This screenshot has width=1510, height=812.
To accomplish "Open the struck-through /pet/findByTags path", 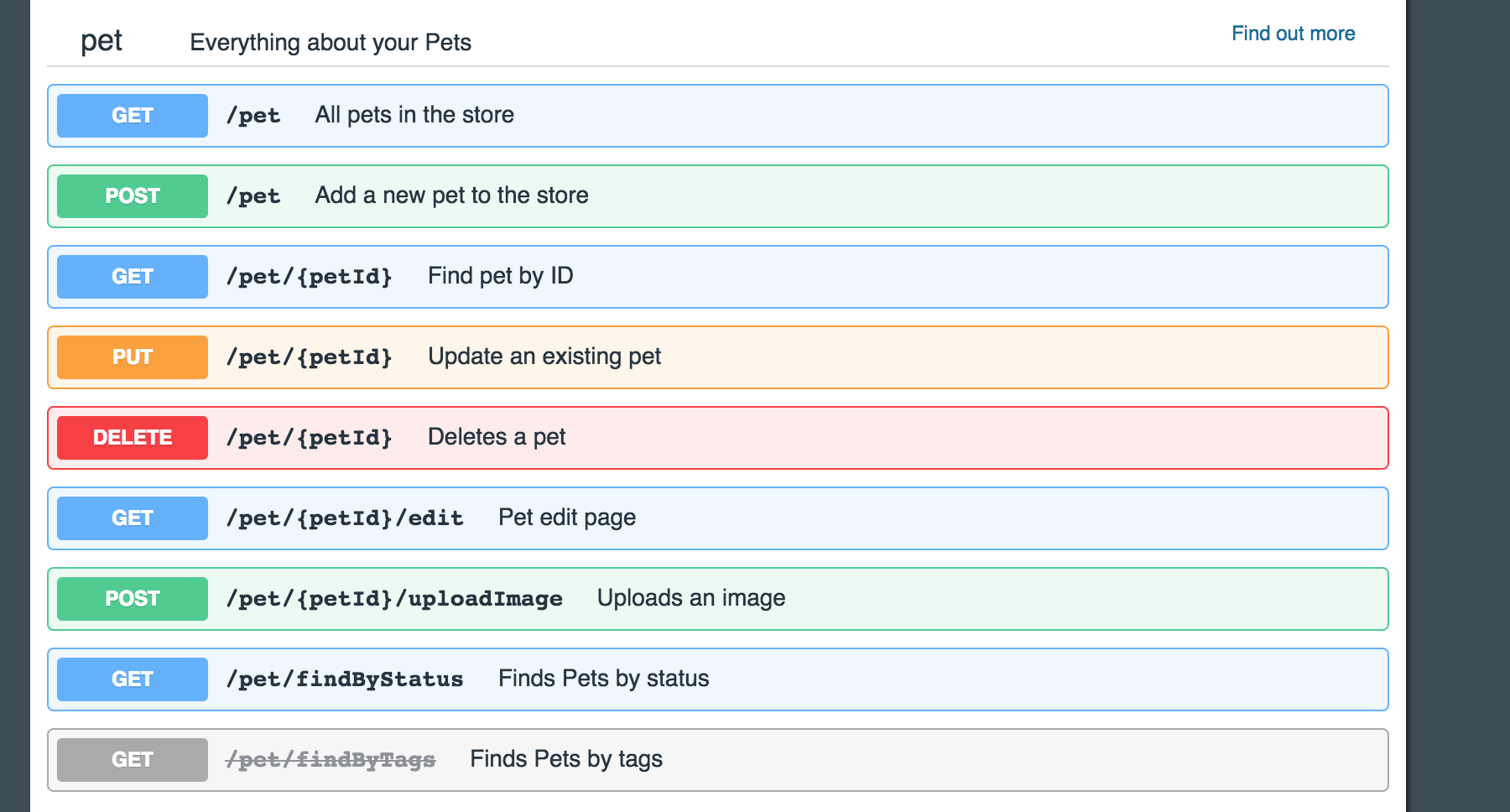I will 331,760.
